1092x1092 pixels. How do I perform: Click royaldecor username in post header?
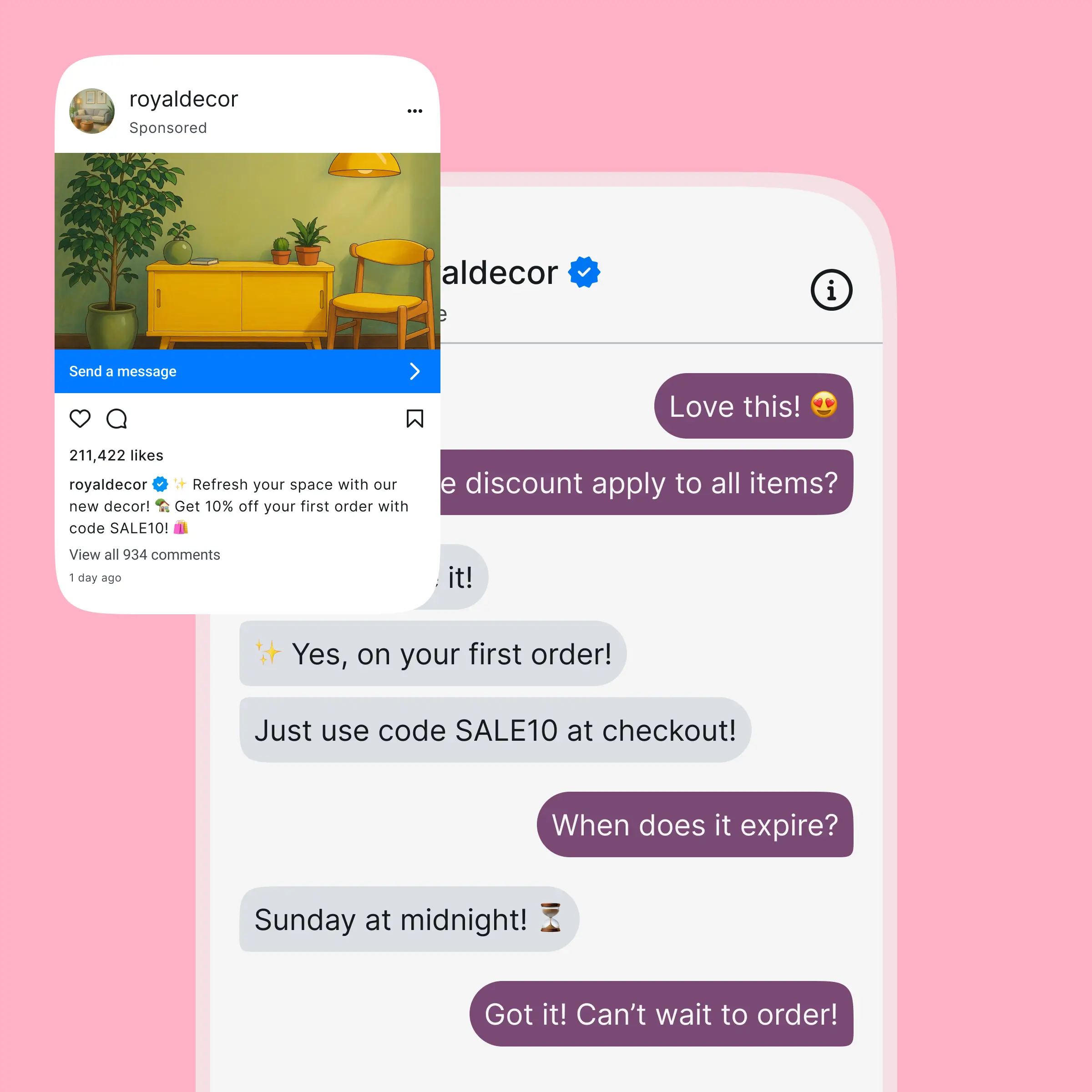pyautogui.click(x=184, y=99)
